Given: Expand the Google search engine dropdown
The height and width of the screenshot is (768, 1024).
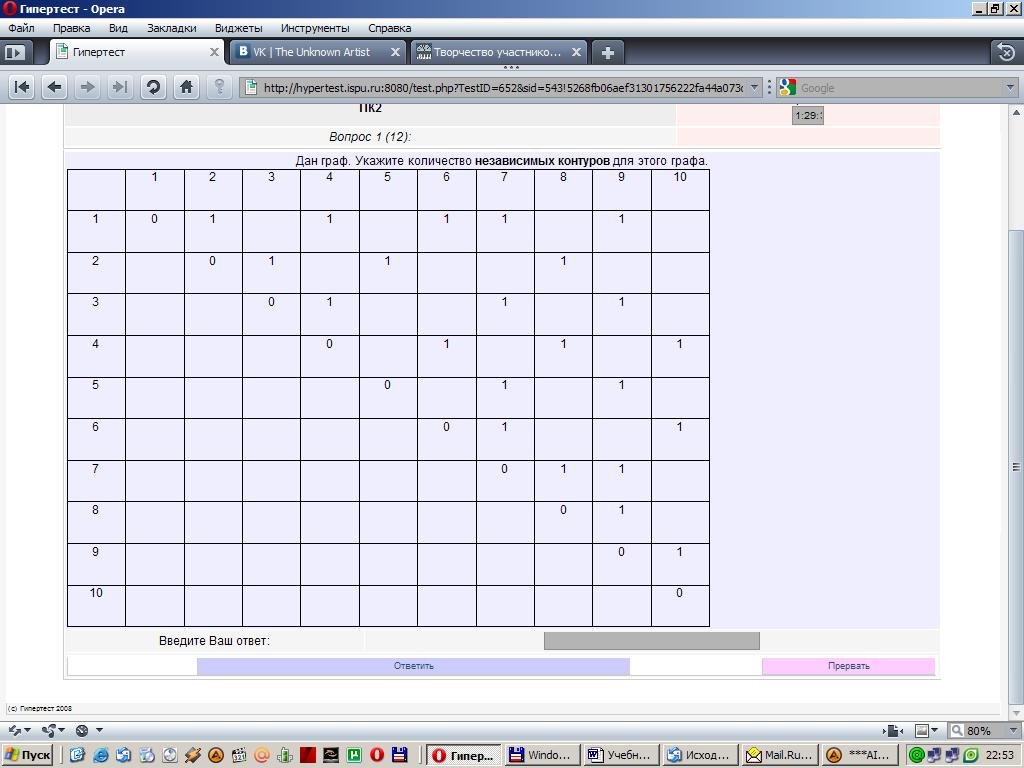Looking at the screenshot, I should tap(1010, 87).
